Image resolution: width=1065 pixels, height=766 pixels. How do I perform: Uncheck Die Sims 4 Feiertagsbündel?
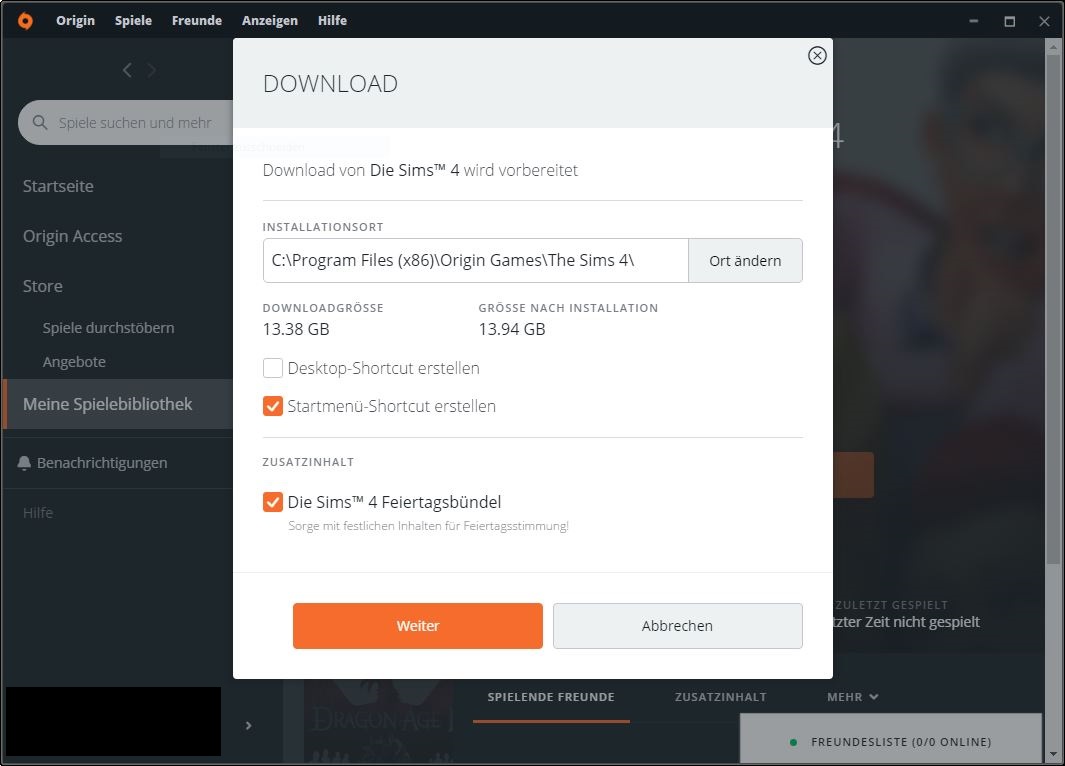click(x=272, y=502)
